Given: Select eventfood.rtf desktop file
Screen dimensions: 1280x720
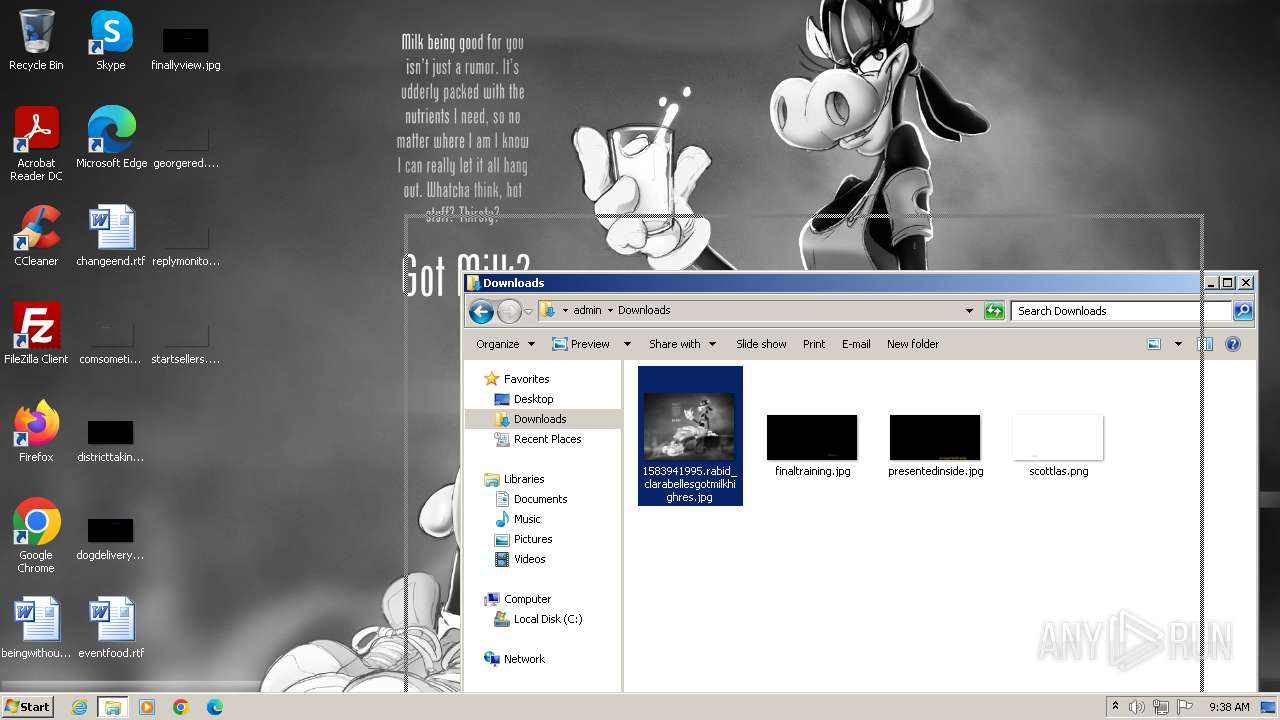Looking at the screenshot, I should [111, 627].
